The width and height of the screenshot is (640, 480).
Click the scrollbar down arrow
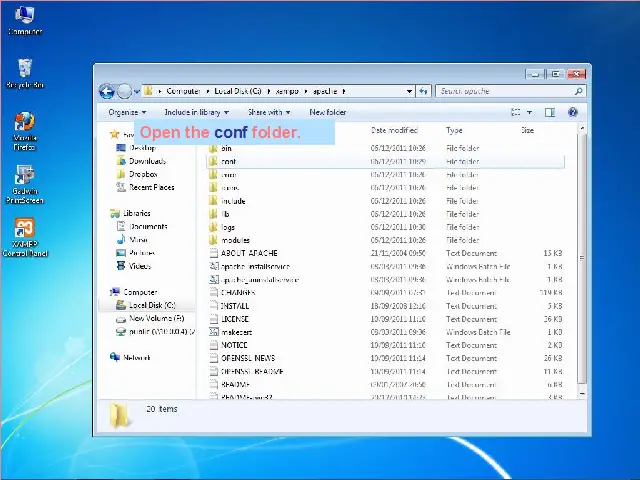[x=582, y=393]
